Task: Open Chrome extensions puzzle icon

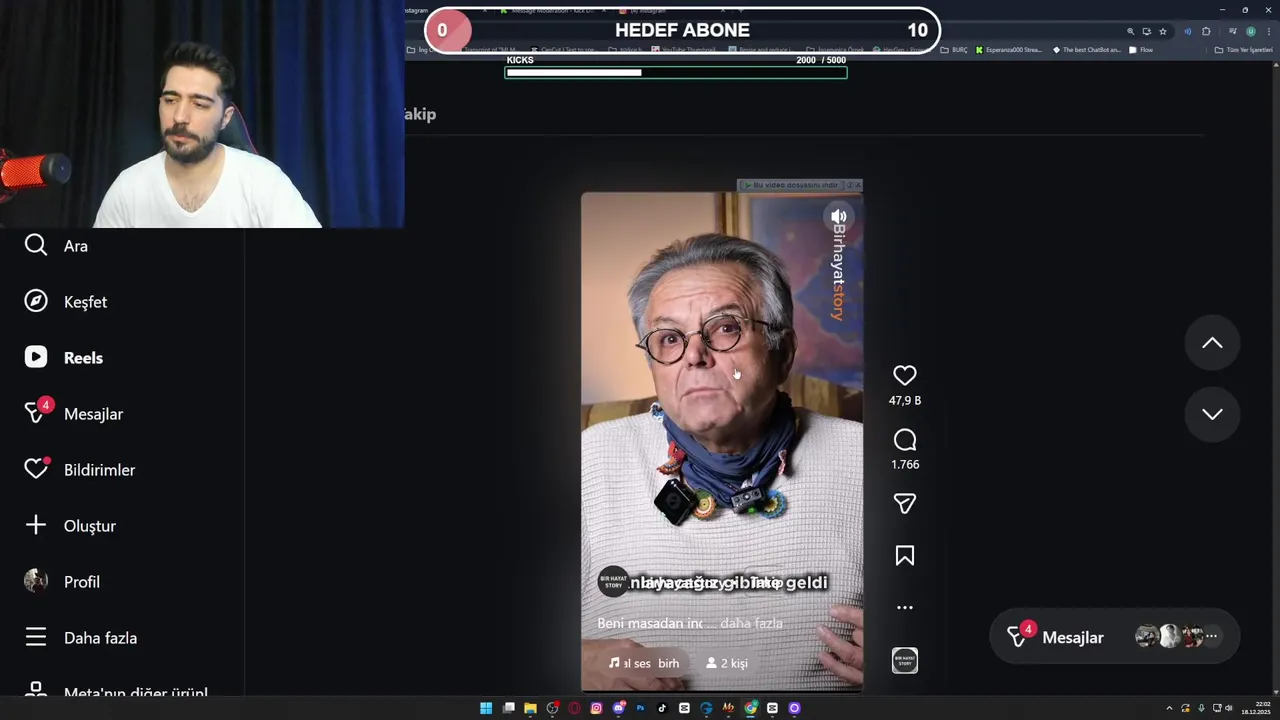Action: tap(1206, 31)
